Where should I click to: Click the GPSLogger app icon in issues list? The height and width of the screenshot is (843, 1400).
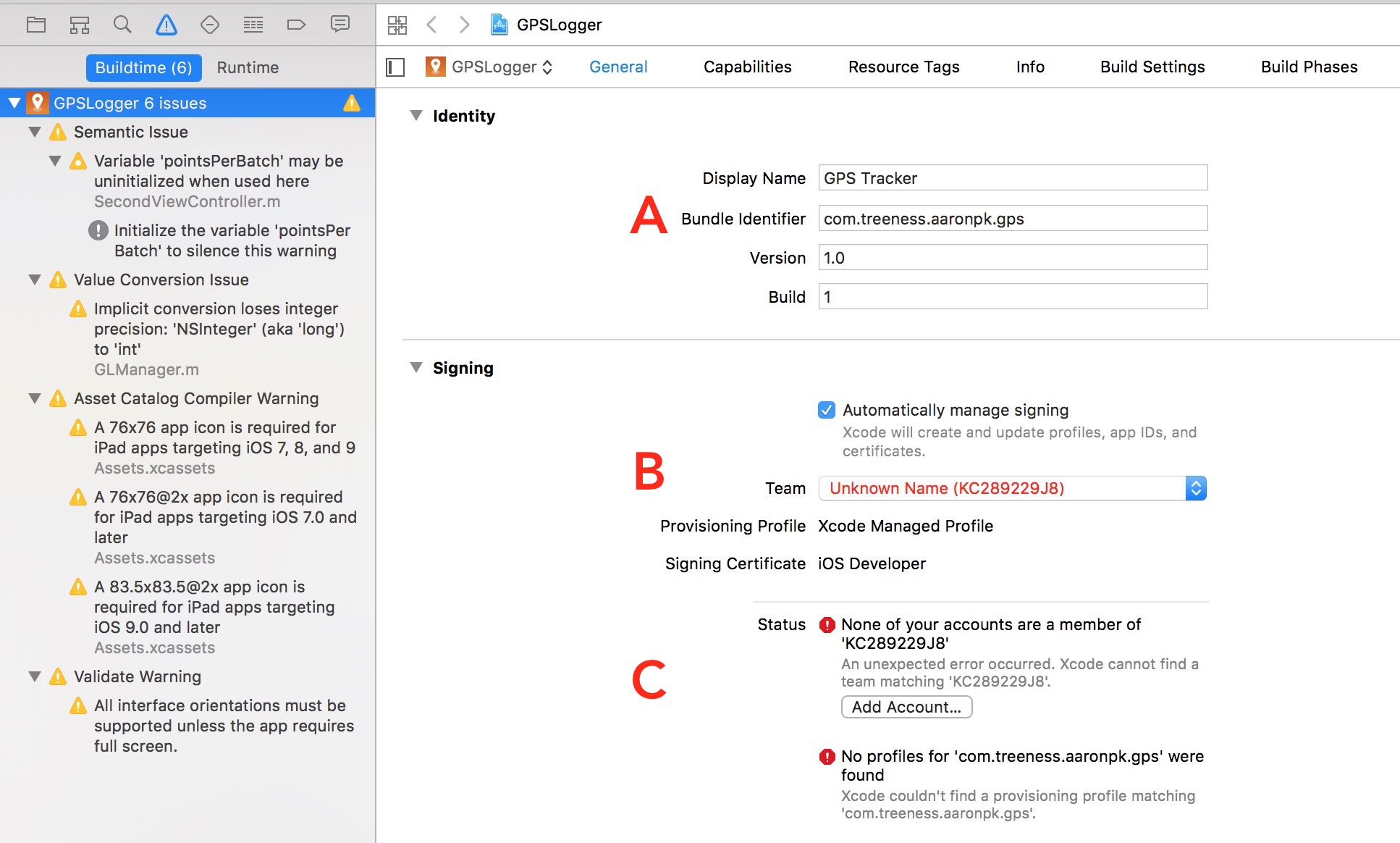(38, 103)
